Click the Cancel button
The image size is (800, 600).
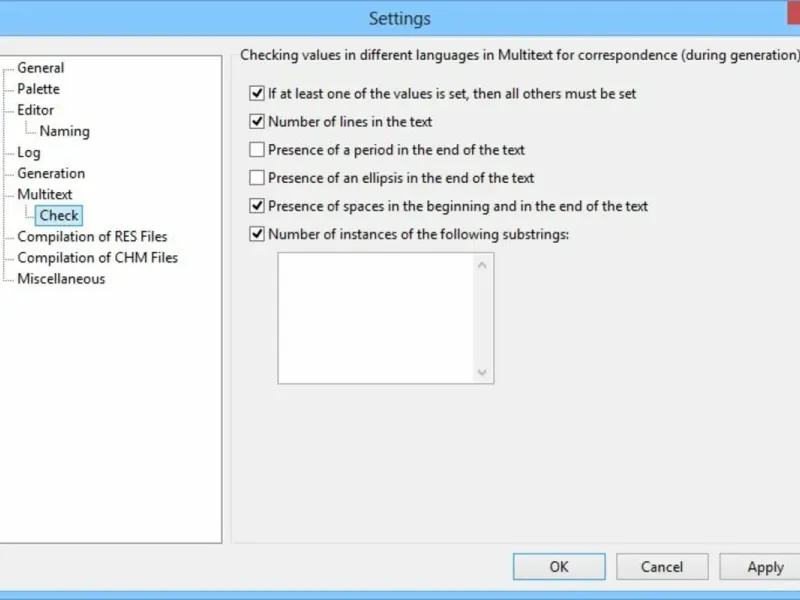pyautogui.click(x=662, y=567)
